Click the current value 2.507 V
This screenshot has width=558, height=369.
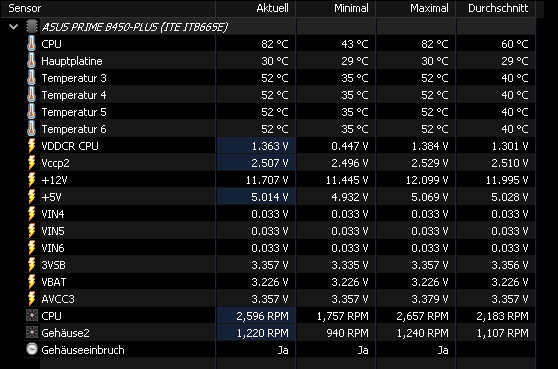point(270,163)
